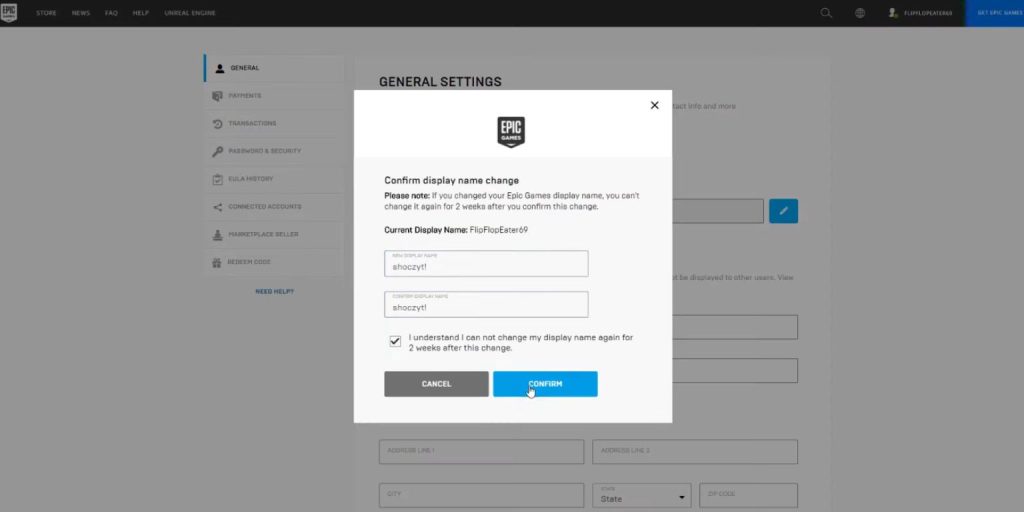Click the 'Confirm display name change' title
This screenshot has width=1024, height=512.
tap(451, 180)
